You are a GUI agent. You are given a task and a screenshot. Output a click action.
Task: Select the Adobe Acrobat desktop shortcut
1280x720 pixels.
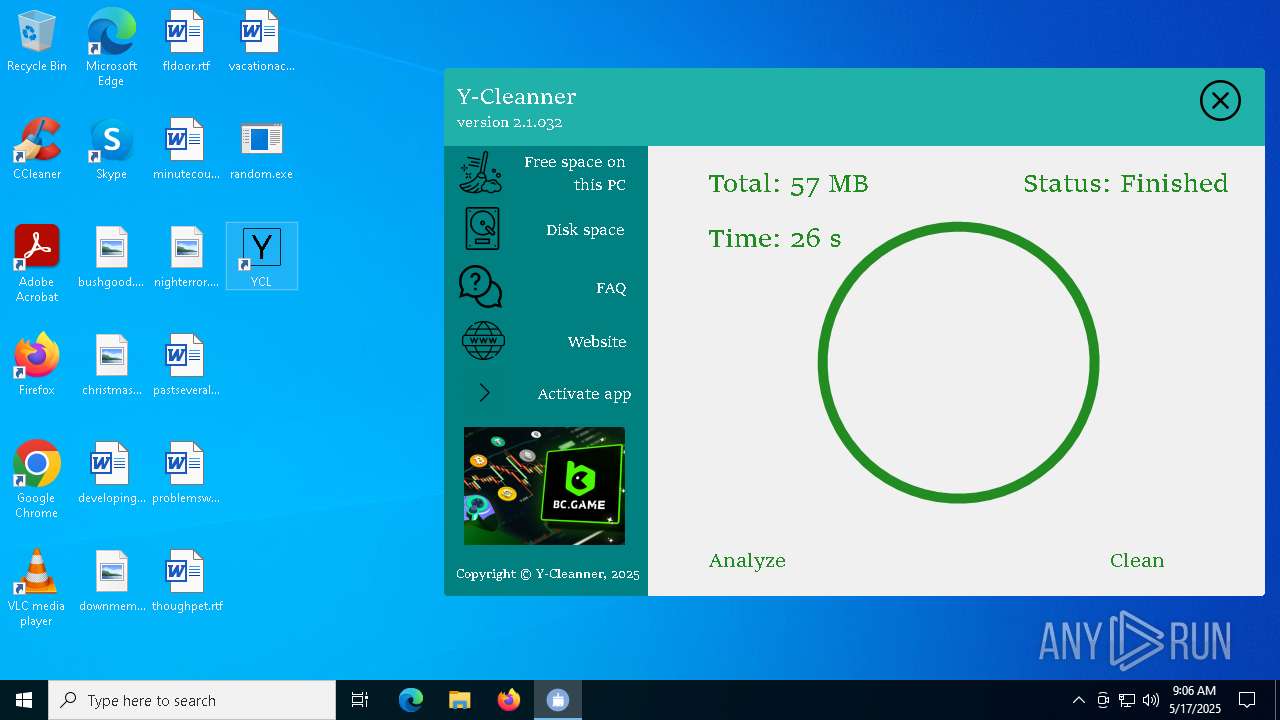37,264
